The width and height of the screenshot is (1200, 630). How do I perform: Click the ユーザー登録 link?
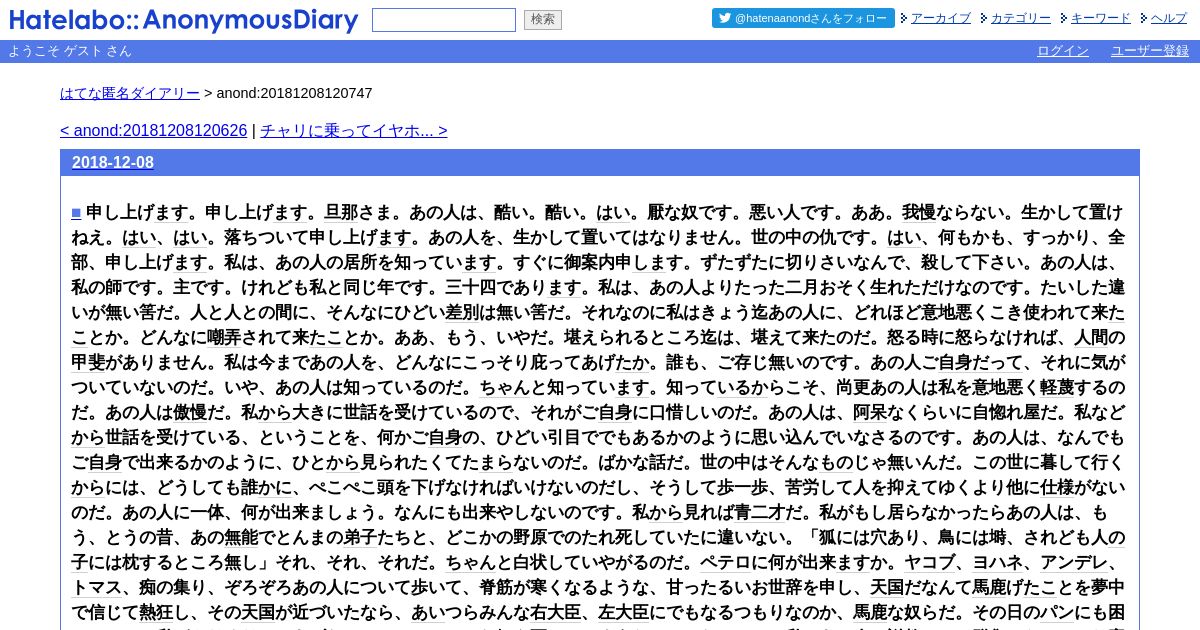tap(1150, 51)
